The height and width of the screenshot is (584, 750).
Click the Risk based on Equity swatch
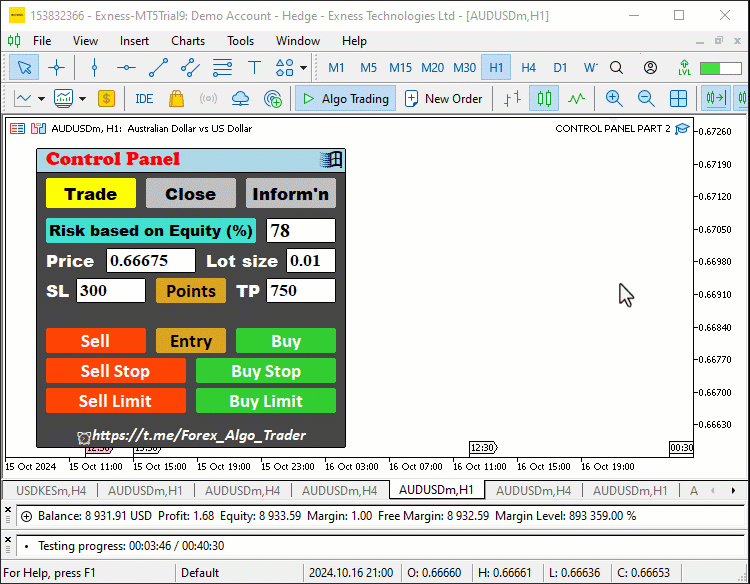tap(151, 231)
